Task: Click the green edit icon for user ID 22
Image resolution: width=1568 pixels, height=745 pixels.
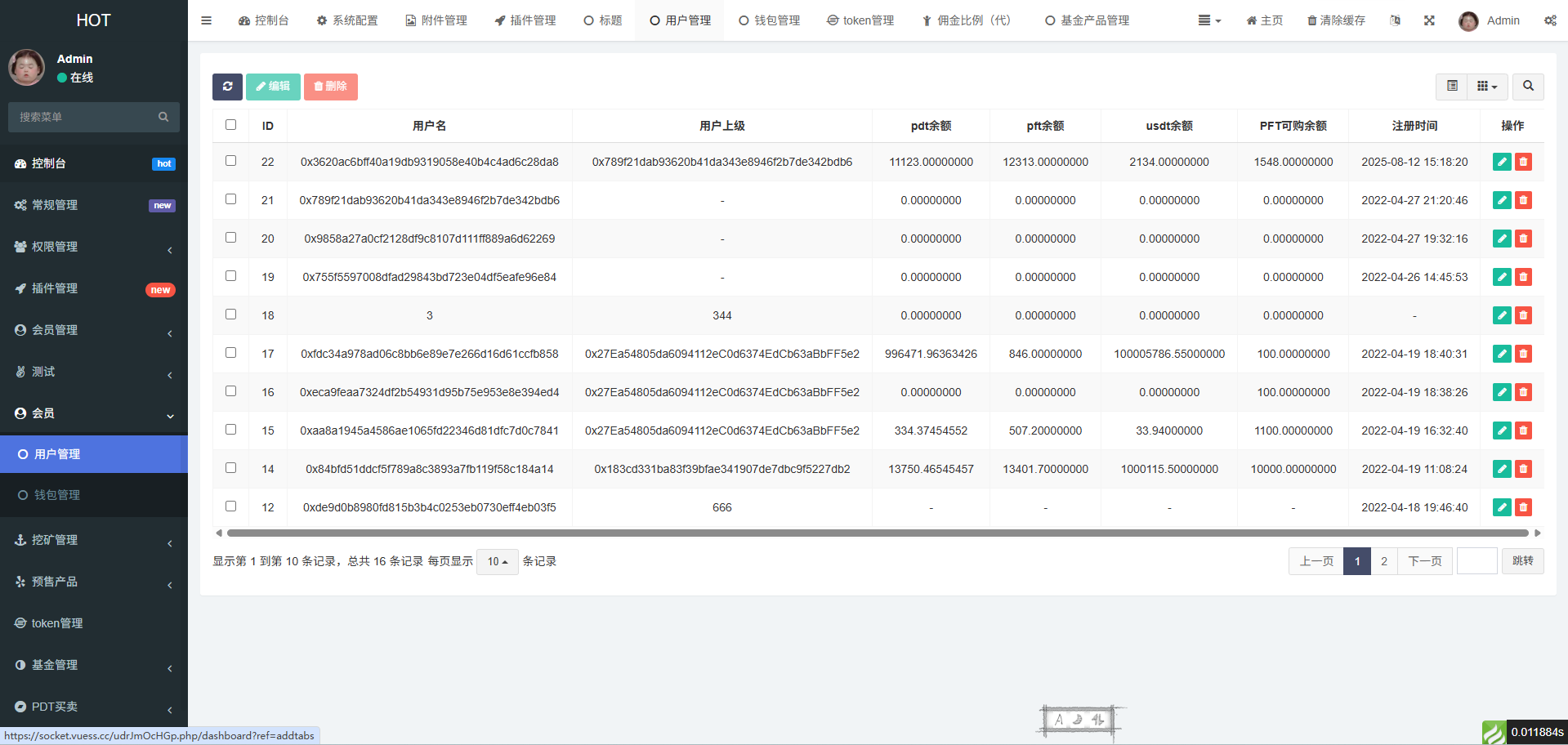Action: point(1501,162)
